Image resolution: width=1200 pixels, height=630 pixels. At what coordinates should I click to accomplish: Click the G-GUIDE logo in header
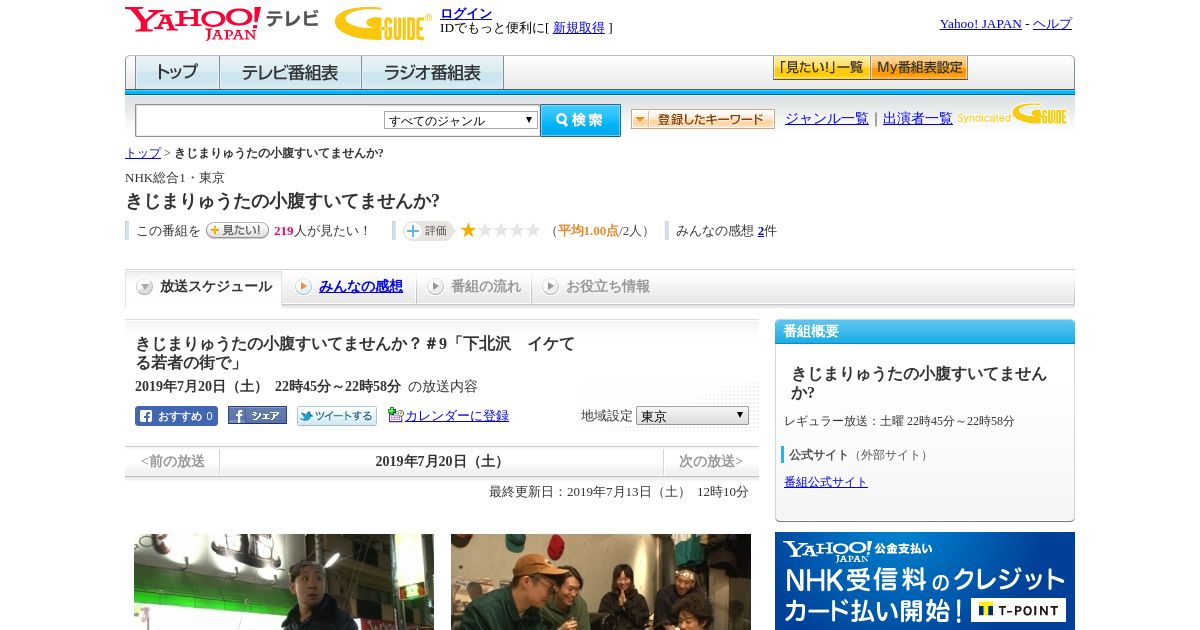pos(383,23)
